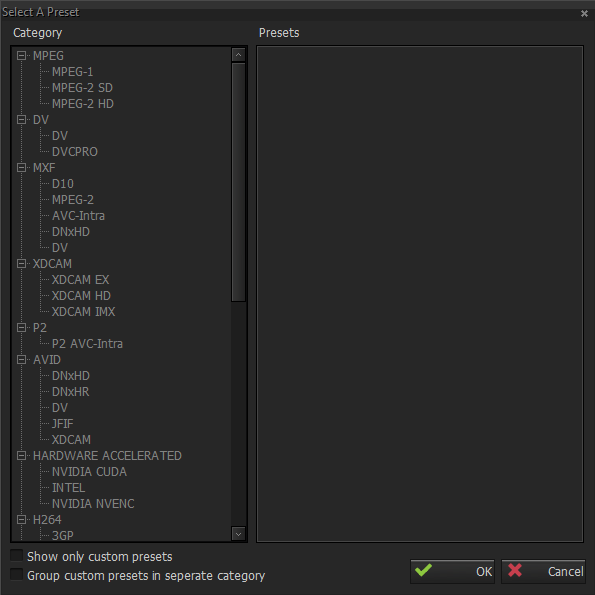The width and height of the screenshot is (595, 595).
Task: Click the category list scroll-up arrow
Action: pos(238,55)
